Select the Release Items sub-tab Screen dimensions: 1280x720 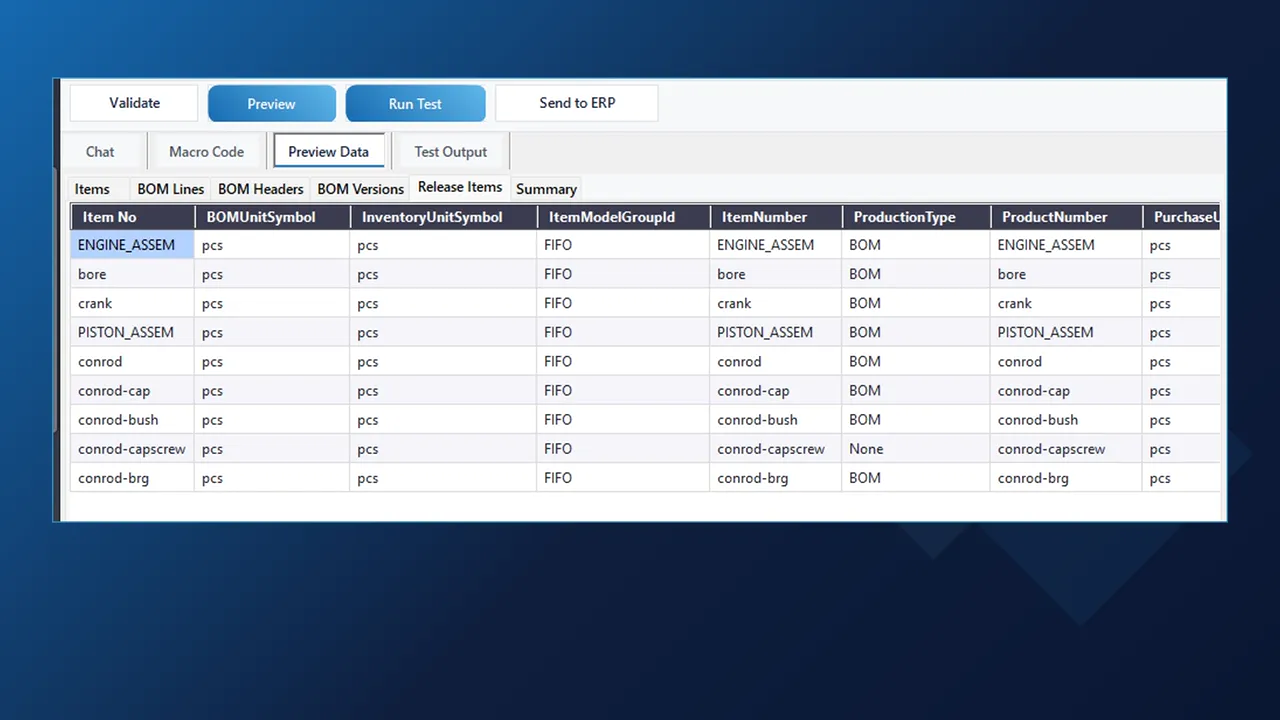pyautogui.click(x=460, y=187)
